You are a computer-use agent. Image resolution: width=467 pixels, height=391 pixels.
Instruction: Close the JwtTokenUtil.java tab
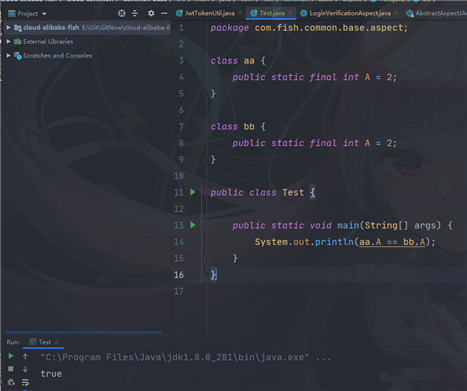pos(240,13)
